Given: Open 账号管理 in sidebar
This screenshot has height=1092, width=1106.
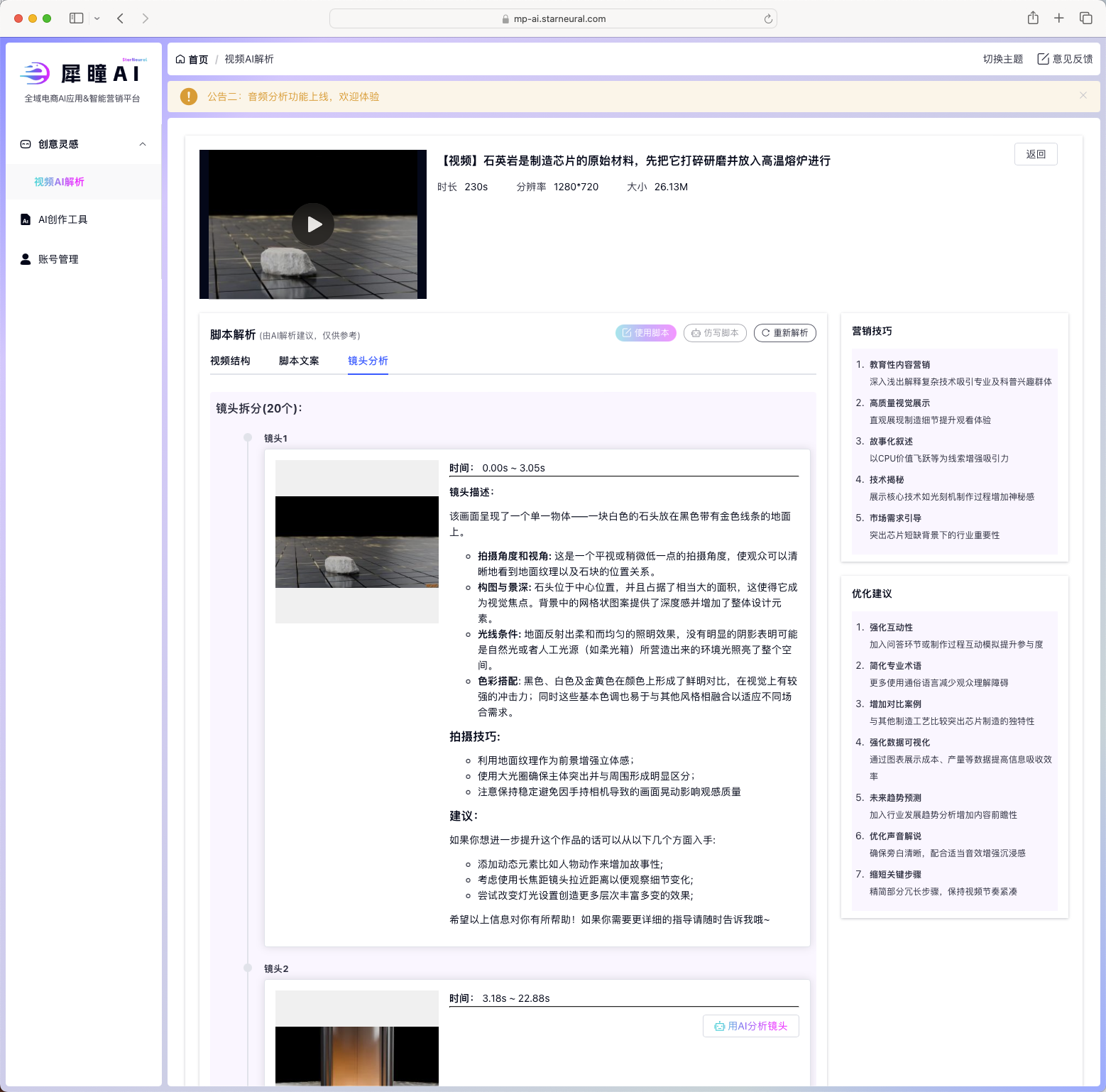Looking at the screenshot, I should (58, 259).
